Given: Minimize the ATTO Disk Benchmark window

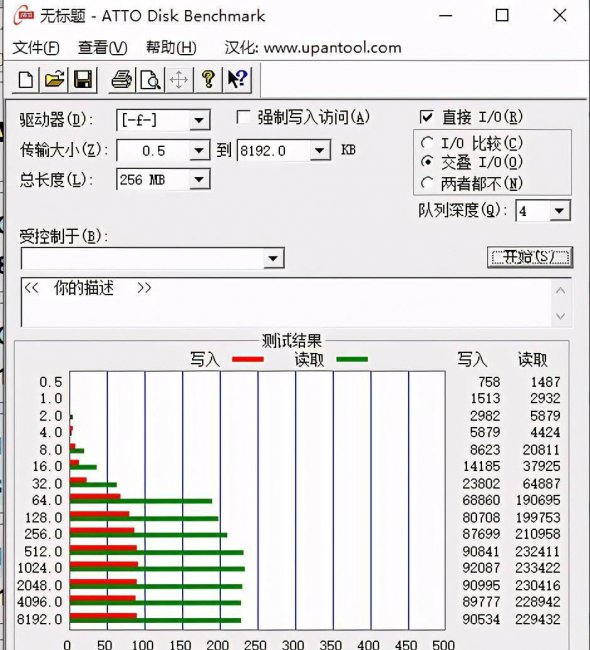Looking at the screenshot, I should [x=446, y=16].
